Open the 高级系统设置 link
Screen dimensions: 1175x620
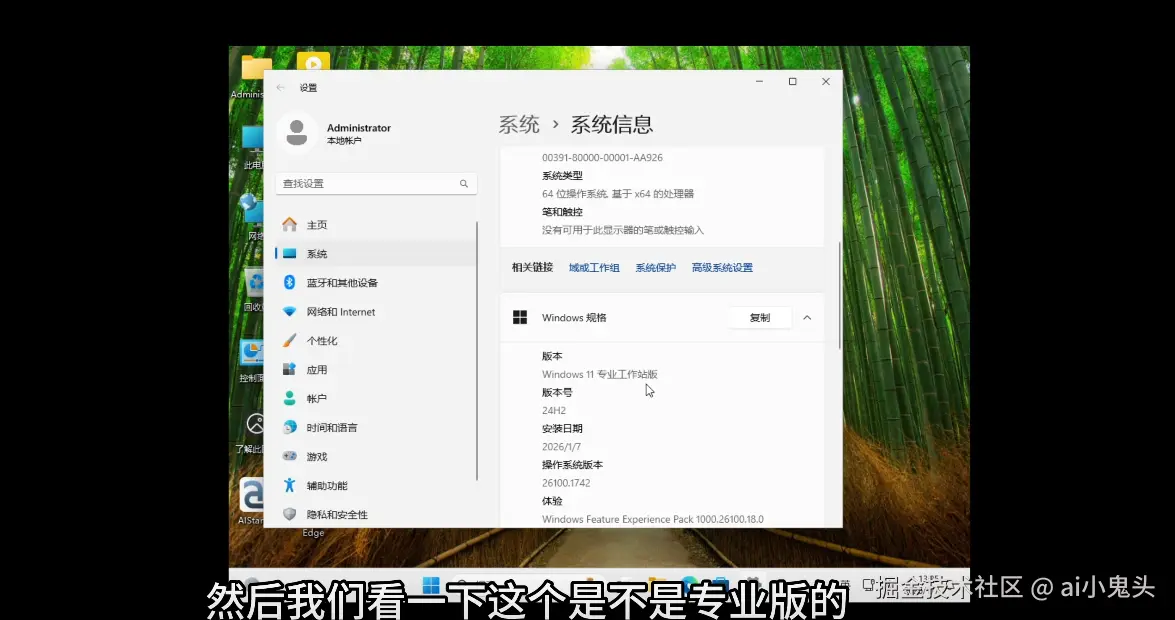pyautogui.click(x=722, y=268)
